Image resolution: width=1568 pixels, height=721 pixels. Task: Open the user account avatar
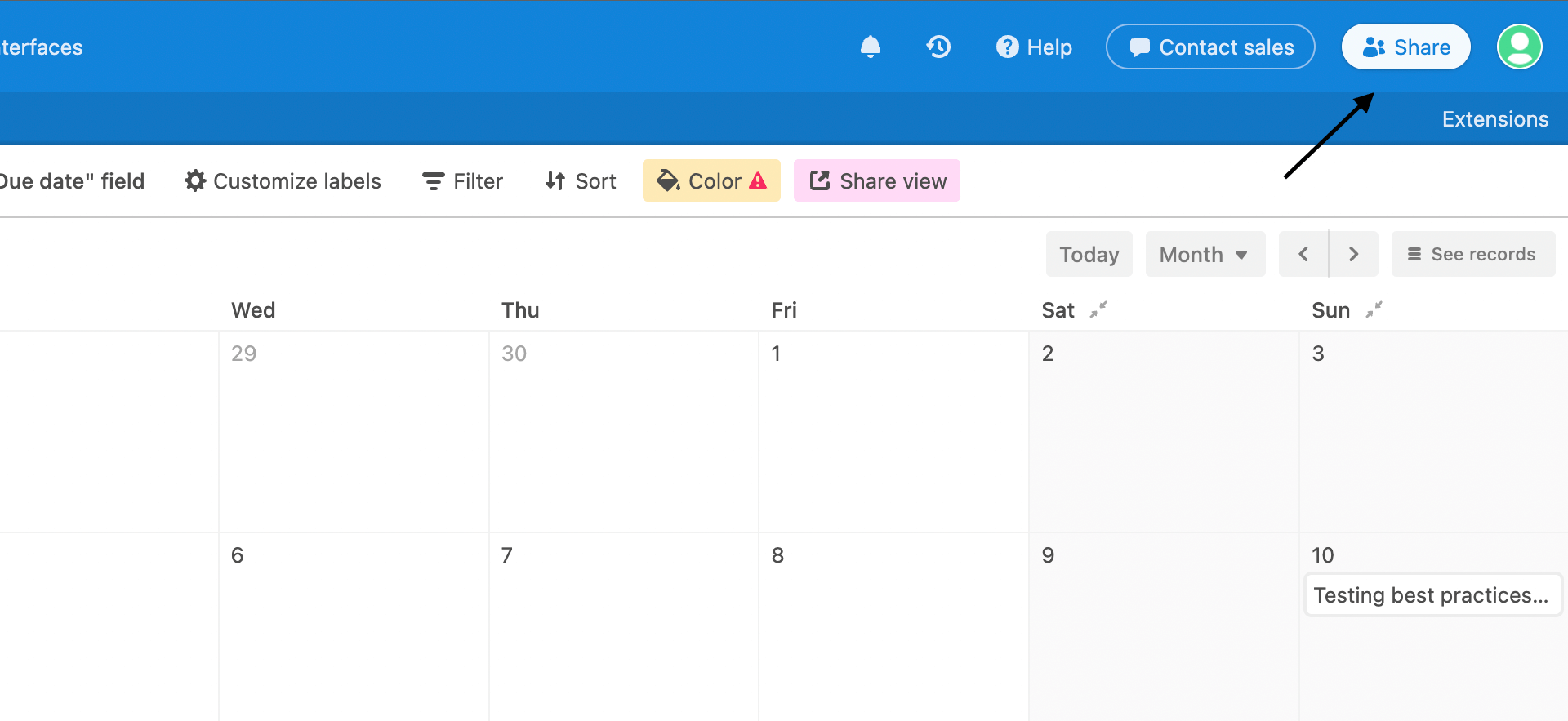click(x=1519, y=47)
